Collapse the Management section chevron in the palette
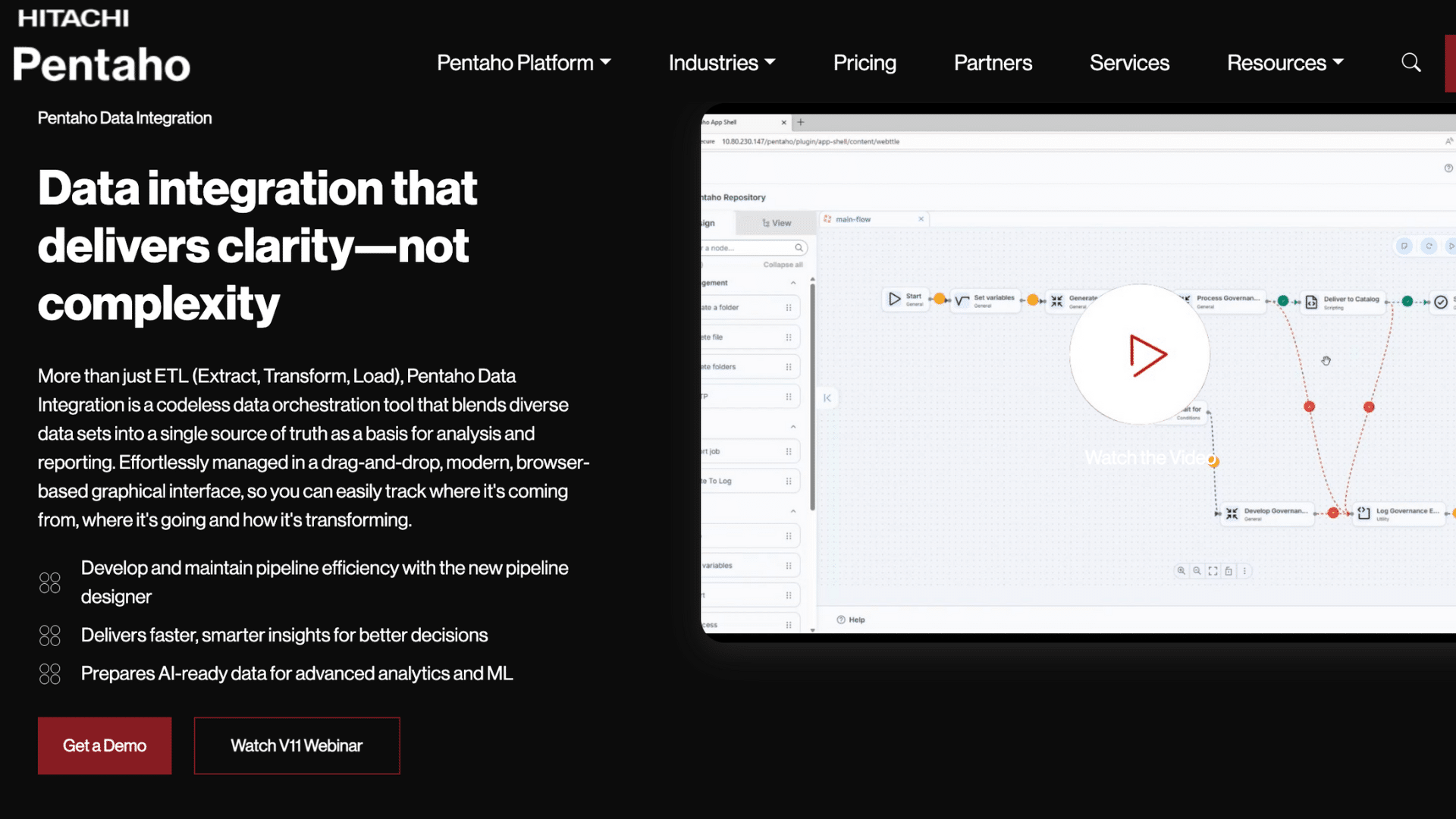The image size is (1456, 819). (794, 281)
